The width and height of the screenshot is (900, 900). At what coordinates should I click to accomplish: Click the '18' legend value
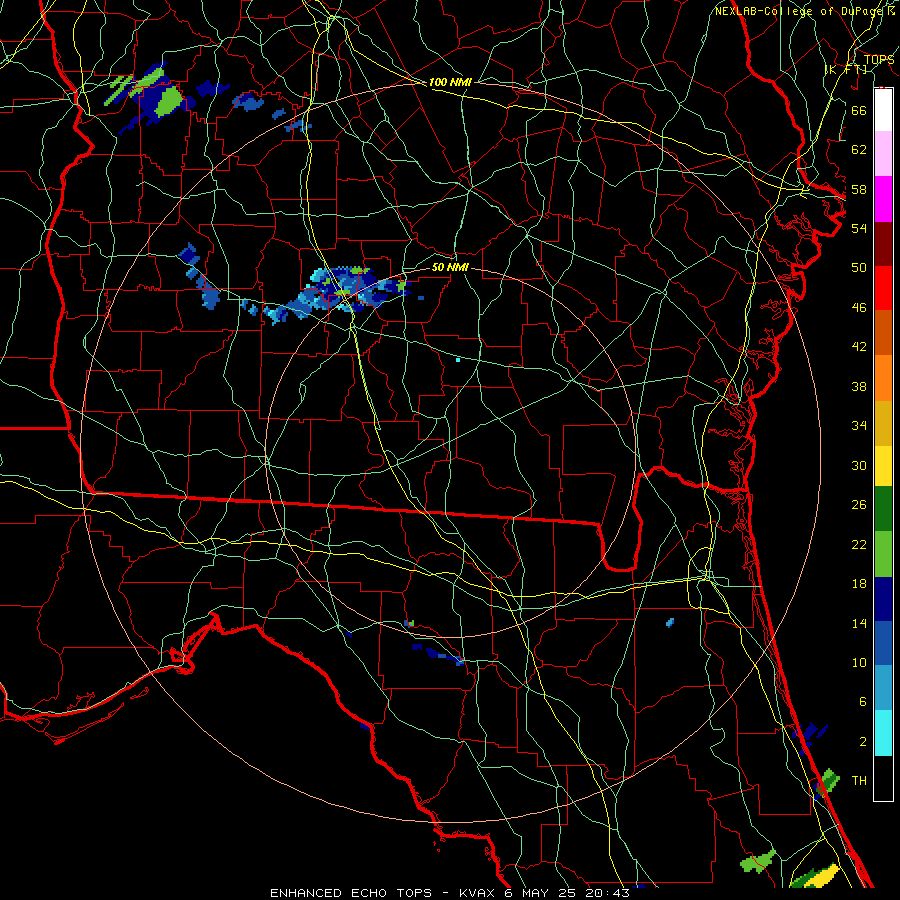(859, 584)
